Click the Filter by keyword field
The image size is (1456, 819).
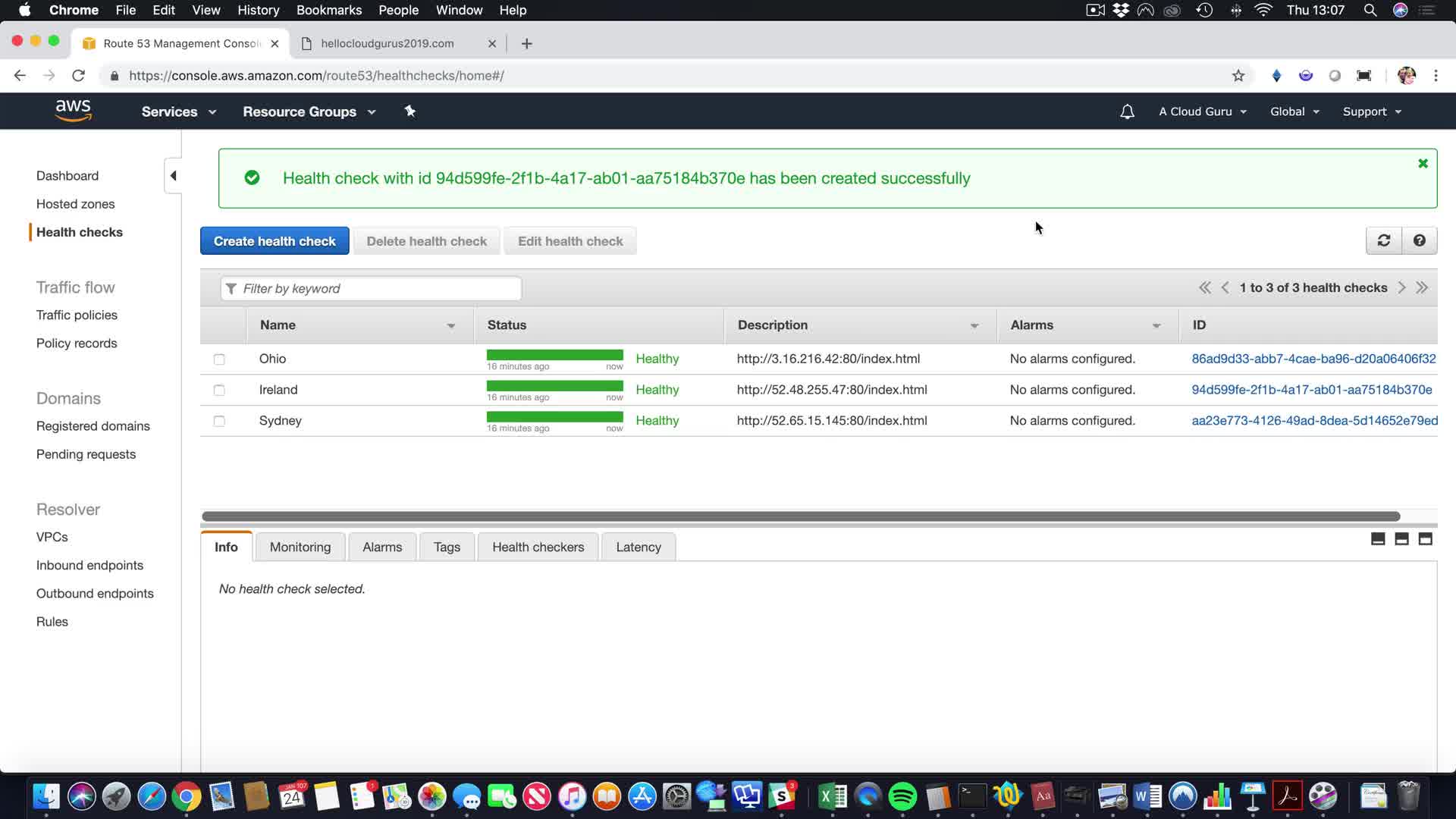pos(372,288)
